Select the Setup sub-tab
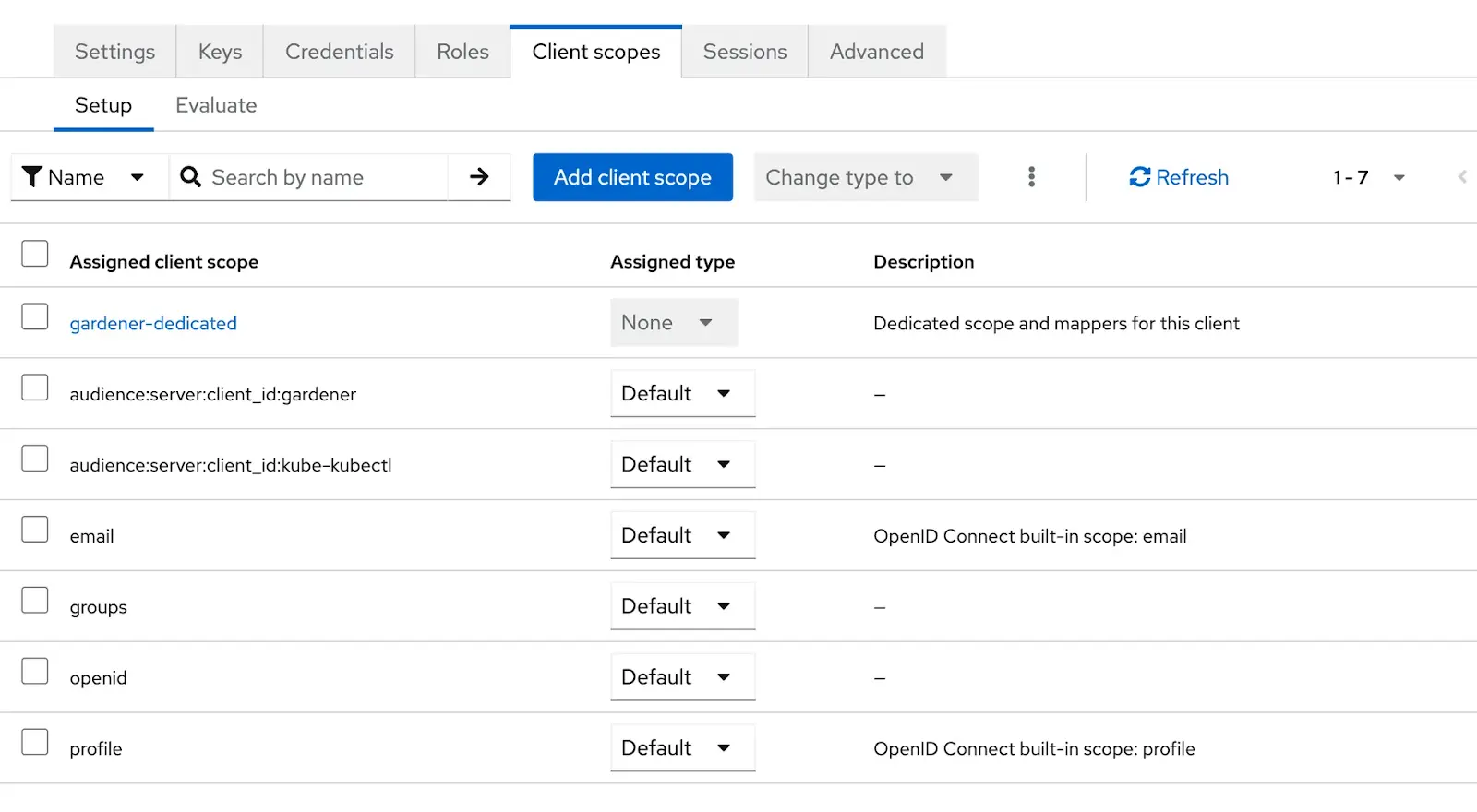Viewport: 1477px width, 812px height. (103, 105)
